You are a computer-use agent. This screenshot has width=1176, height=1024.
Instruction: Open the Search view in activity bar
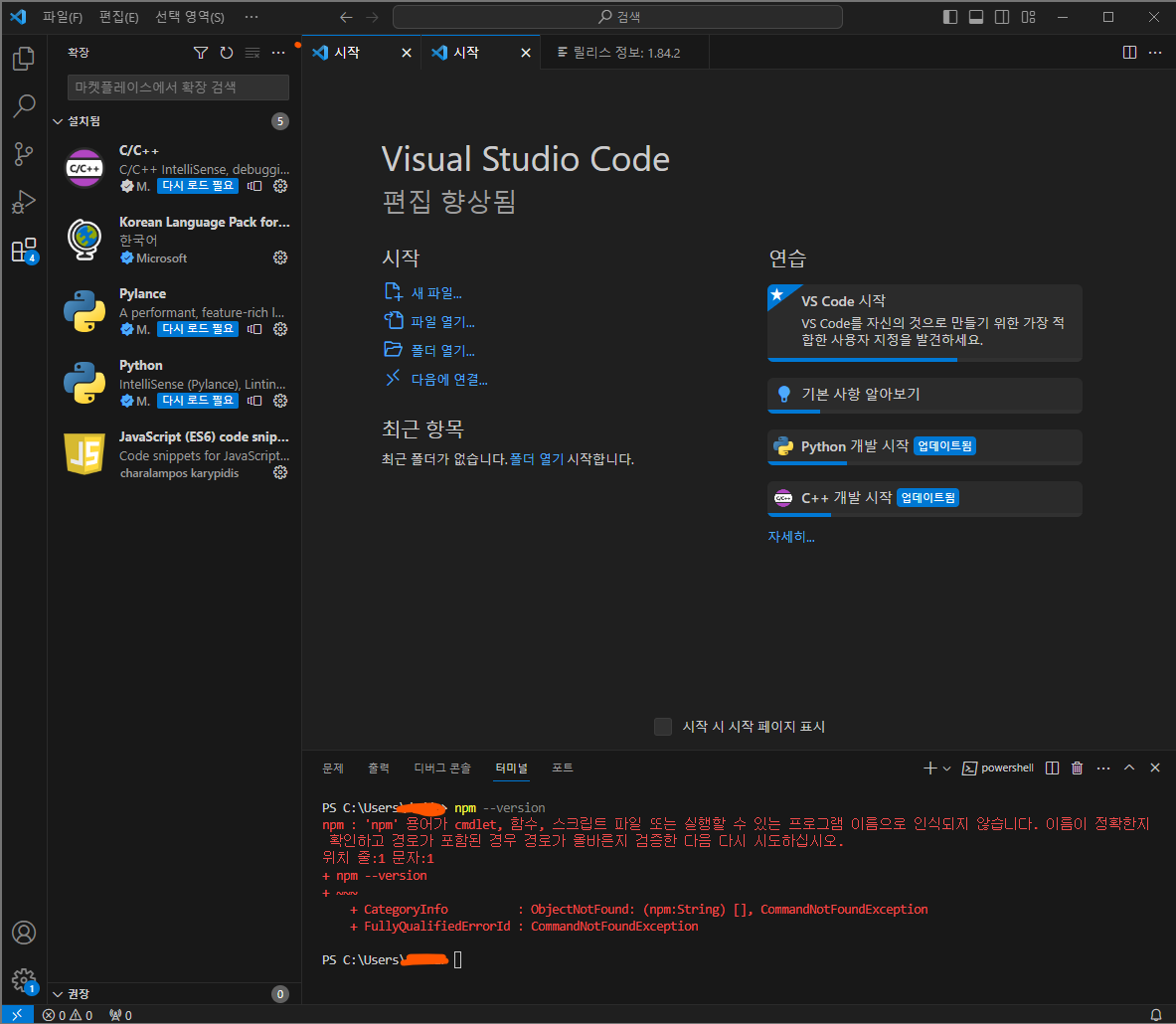point(24,106)
